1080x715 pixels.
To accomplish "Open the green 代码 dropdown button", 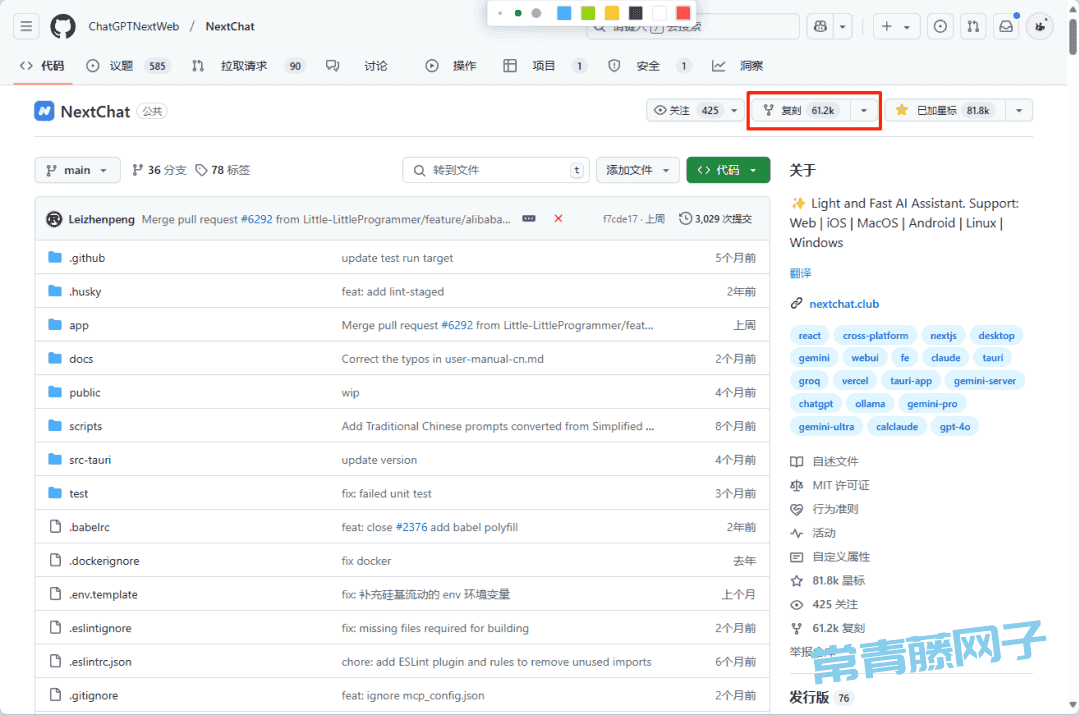I will click(x=728, y=170).
